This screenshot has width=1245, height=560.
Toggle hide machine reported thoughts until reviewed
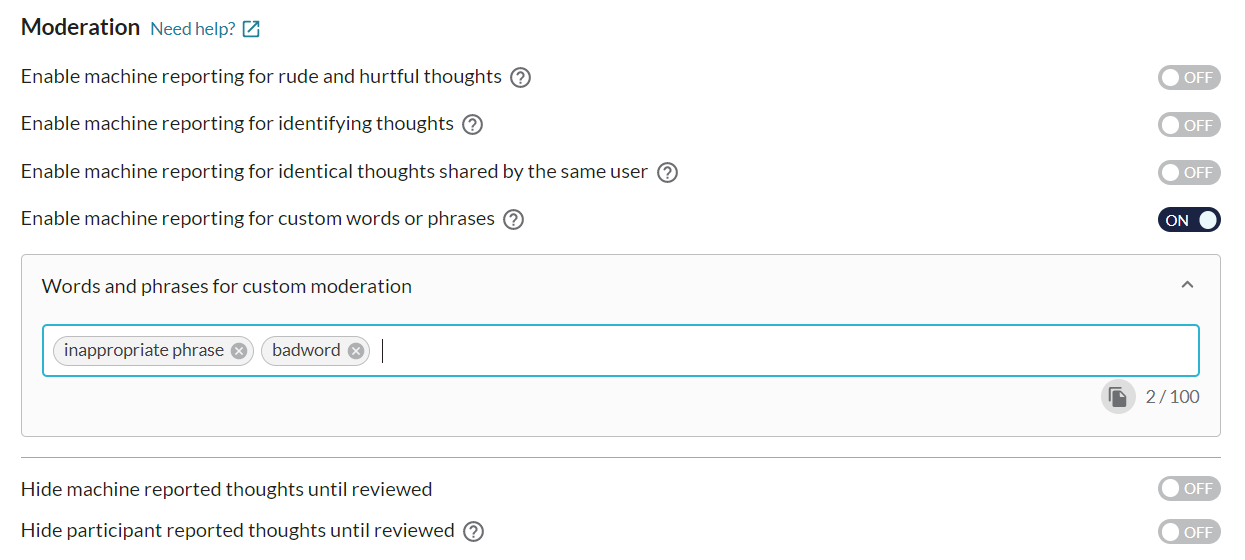point(1189,488)
